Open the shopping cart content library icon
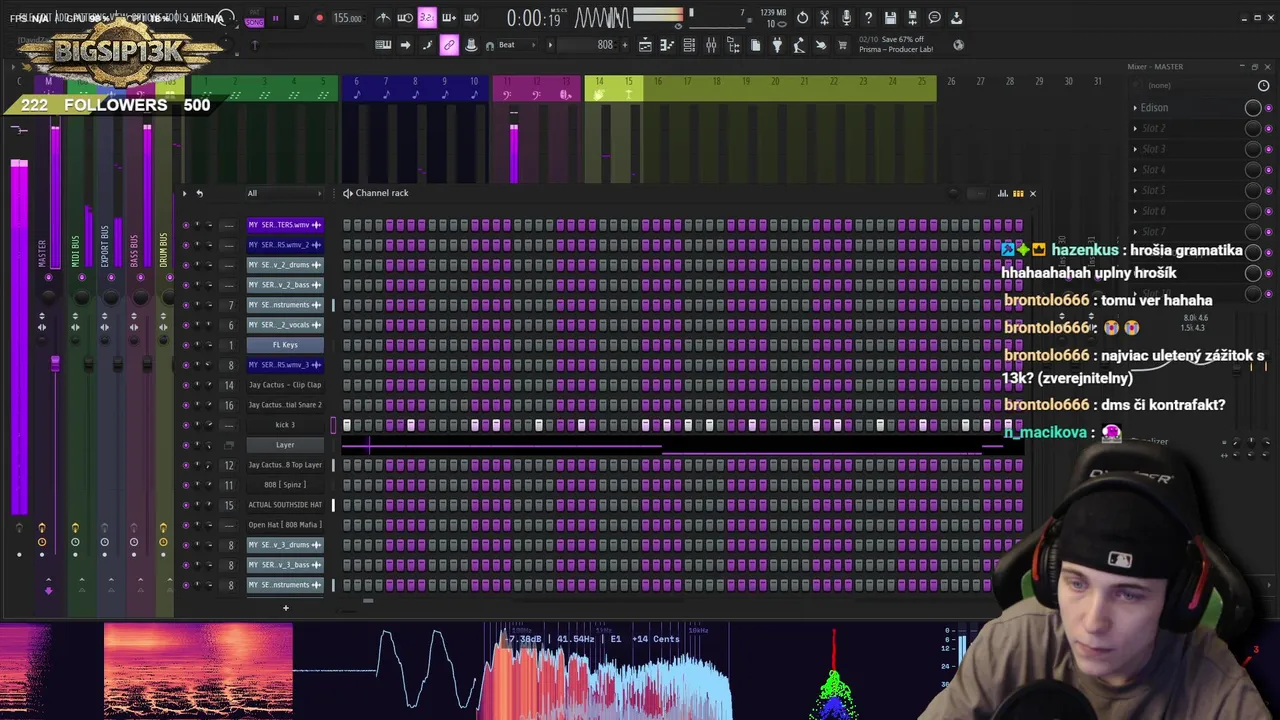 pyautogui.click(x=843, y=45)
